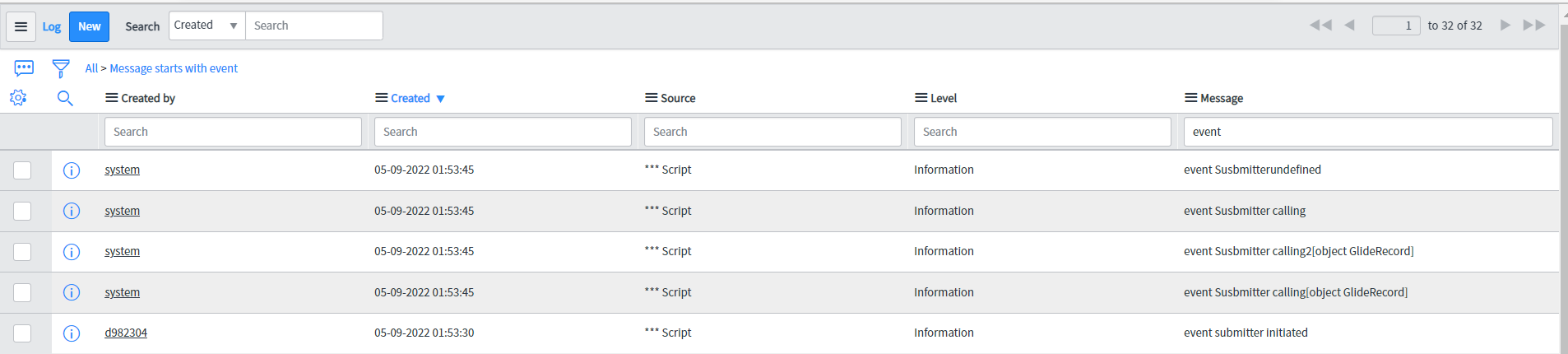Click Information level in d982304 row
1568x354 pixels.
coord(944,333)
